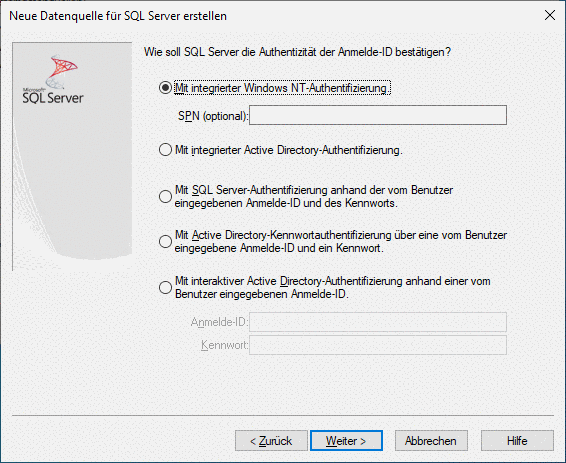Viewport: 566px width, 463px height.
Task: Click the Kennwort label text
Action: [225, 345]
